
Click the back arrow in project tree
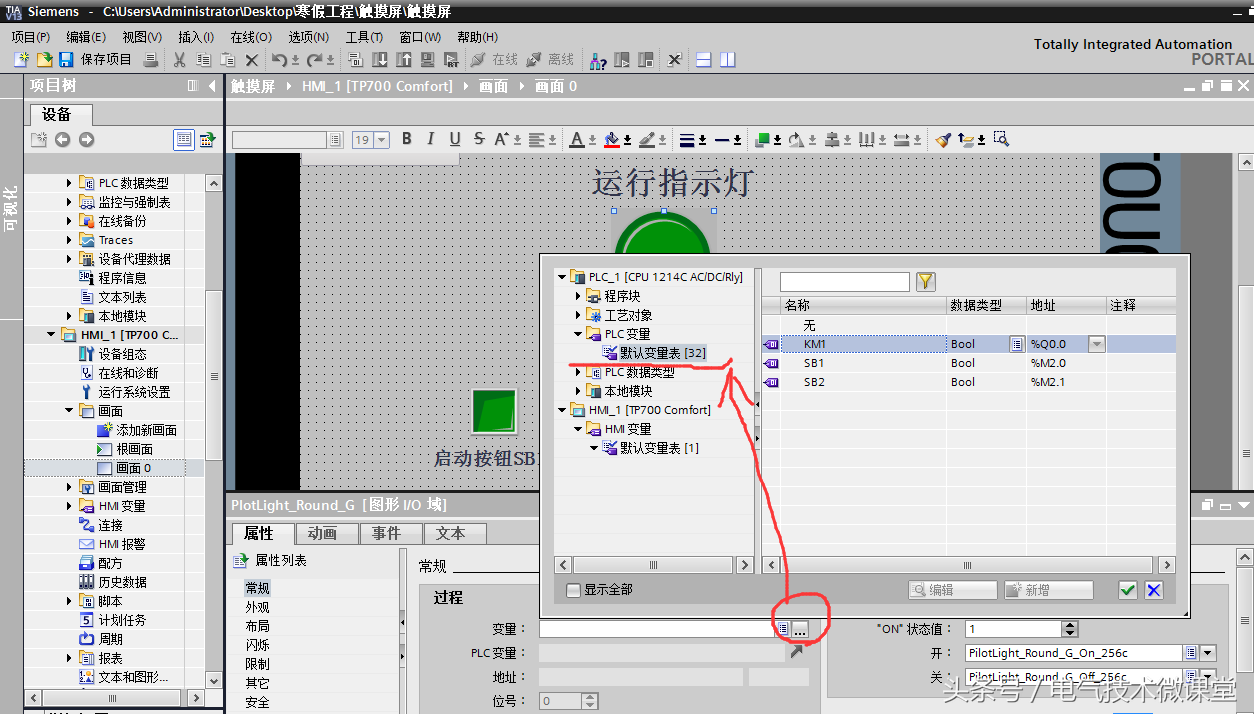pyautogui.click(x=62, y=139)
